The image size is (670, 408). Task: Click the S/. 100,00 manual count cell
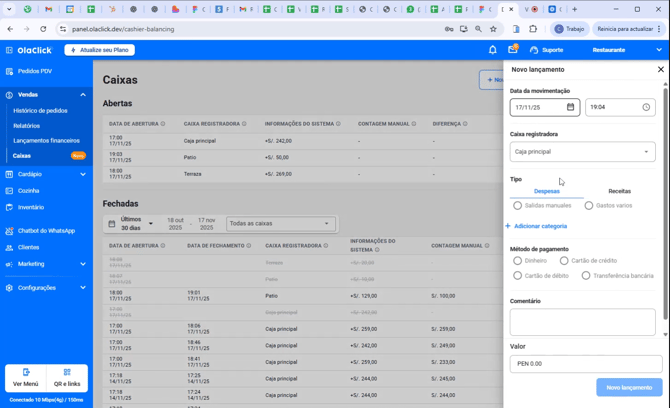coord(443,296)
